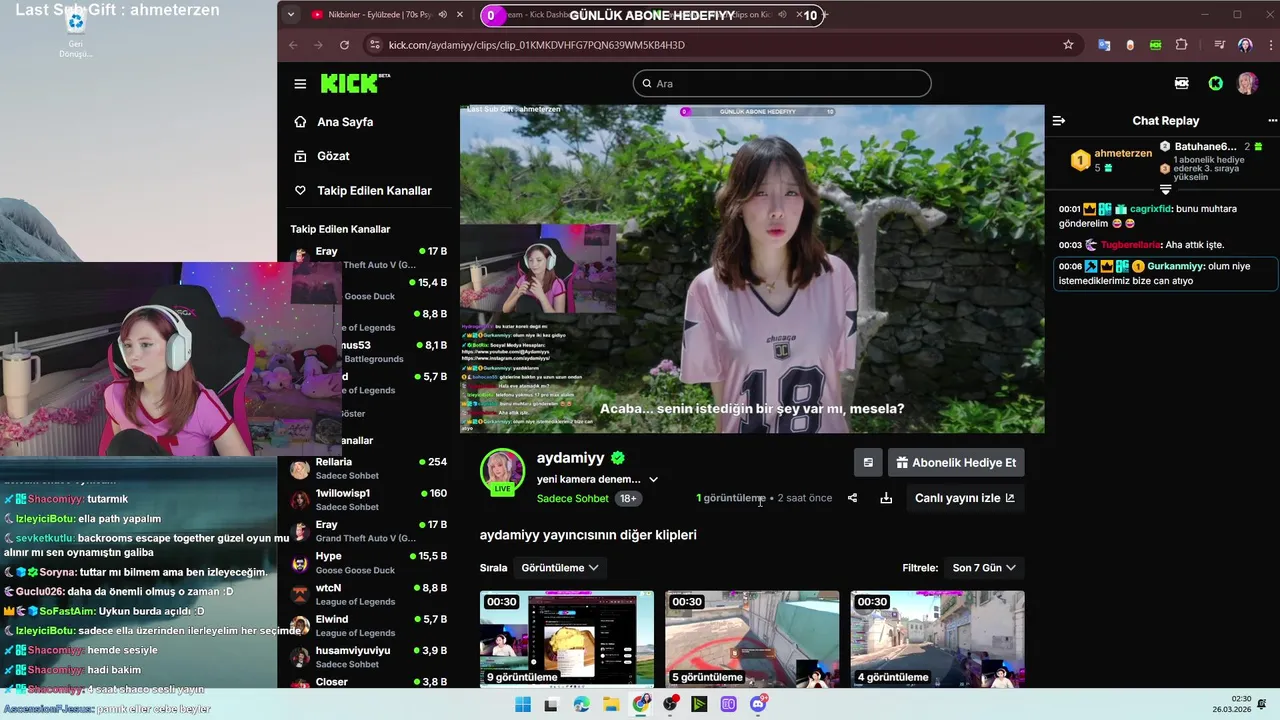Open File Explorer from the taskbar
This screenshot has height=720, width=1280.
pyautogui.click(x=612, y=704)
